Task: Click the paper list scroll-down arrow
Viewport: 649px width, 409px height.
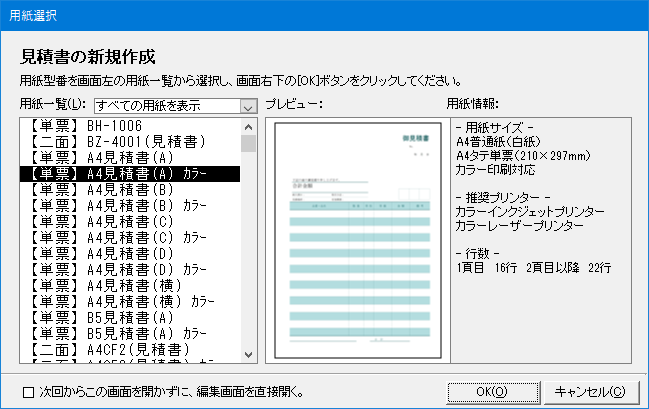Action: (x=248, y=355)
